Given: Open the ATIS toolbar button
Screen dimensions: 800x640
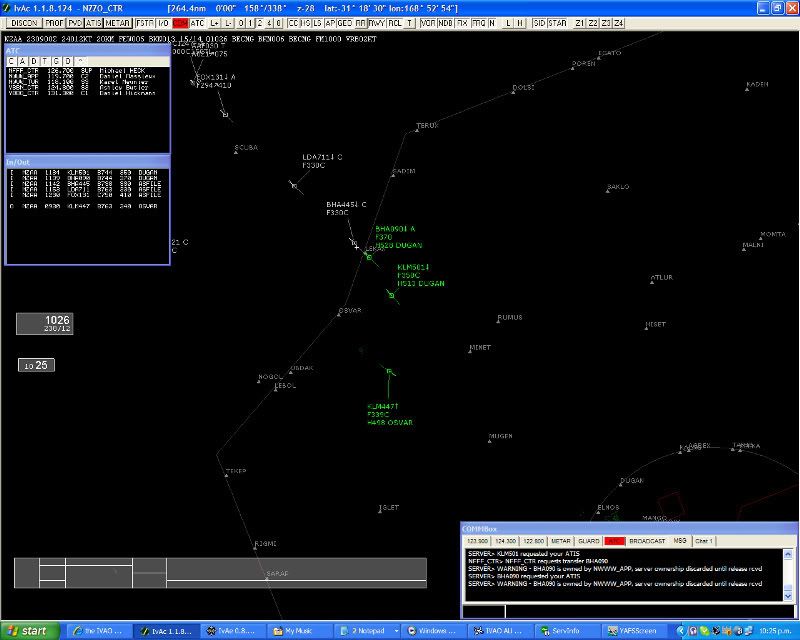Looking at the screenshot, I should coord(94,22).
